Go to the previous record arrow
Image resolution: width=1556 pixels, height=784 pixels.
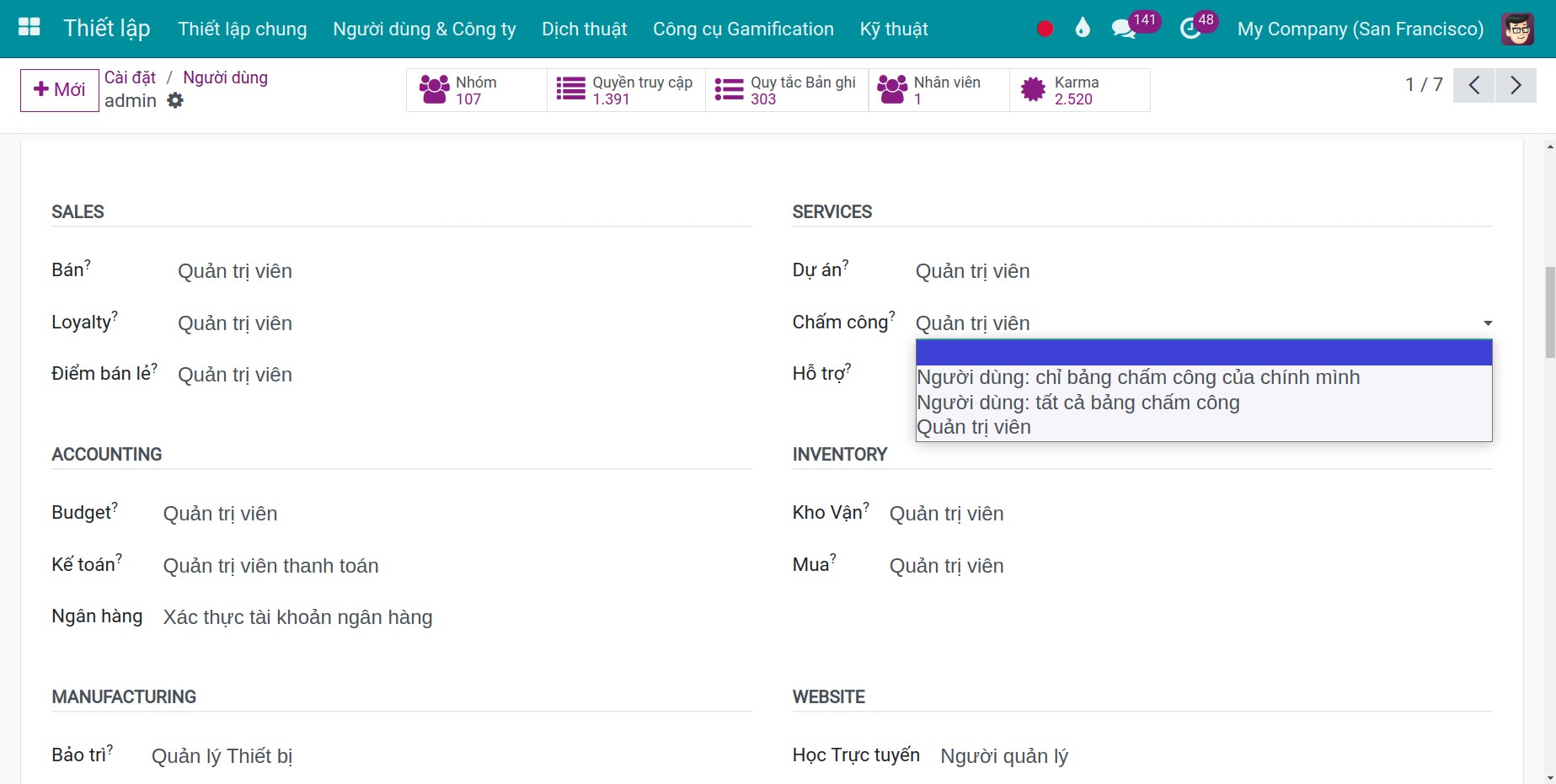1474,85
